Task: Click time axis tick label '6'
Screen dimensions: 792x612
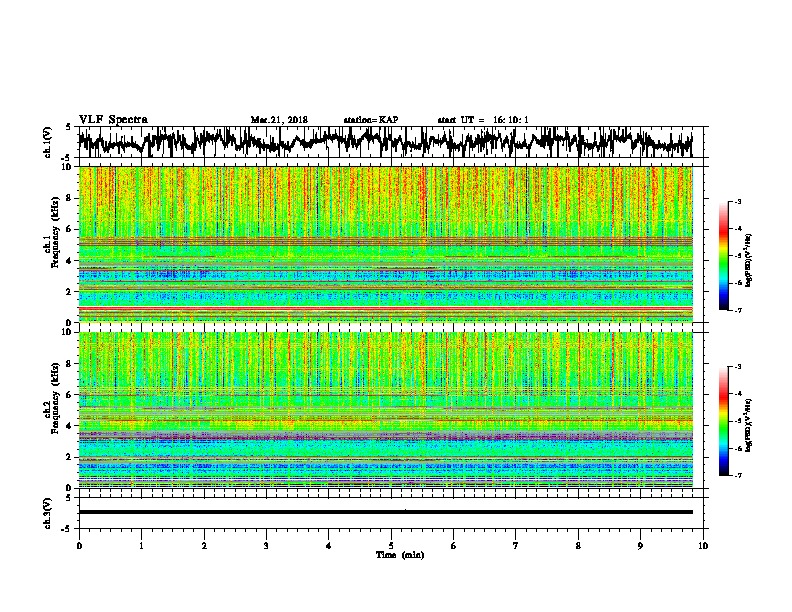Action: point(453,546)
